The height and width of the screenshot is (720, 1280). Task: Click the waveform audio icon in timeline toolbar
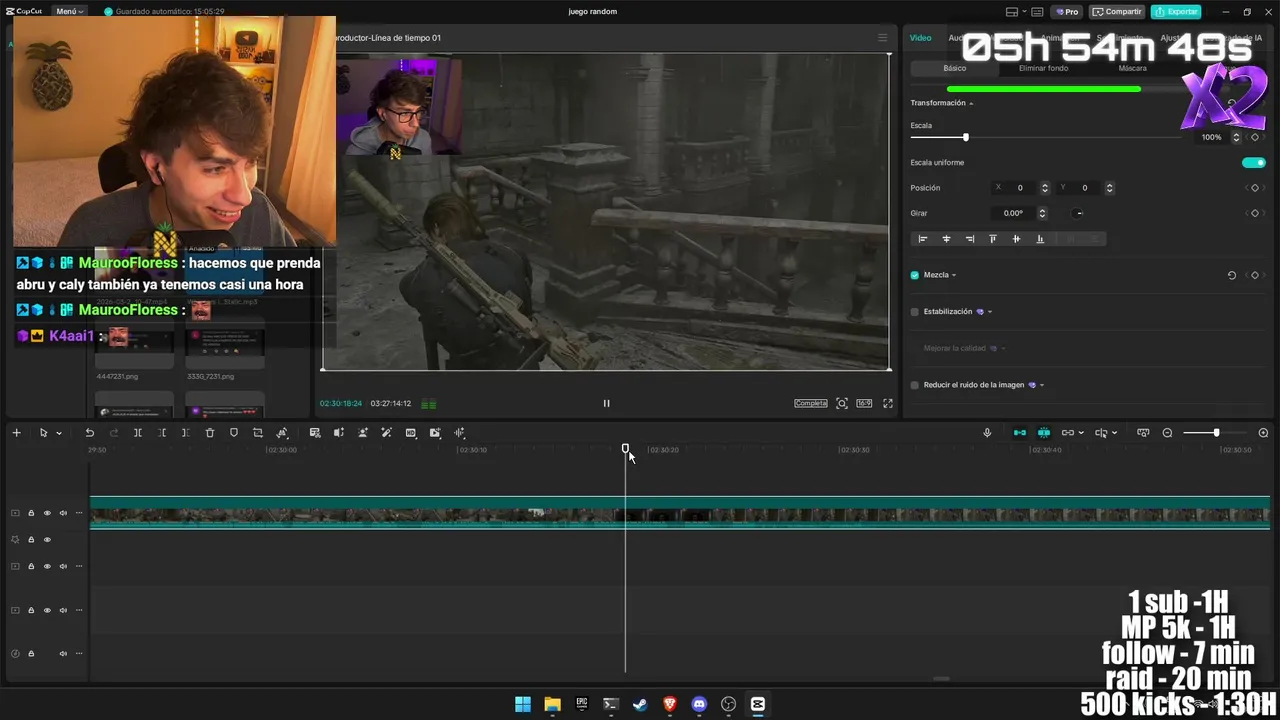click(460, 433)
